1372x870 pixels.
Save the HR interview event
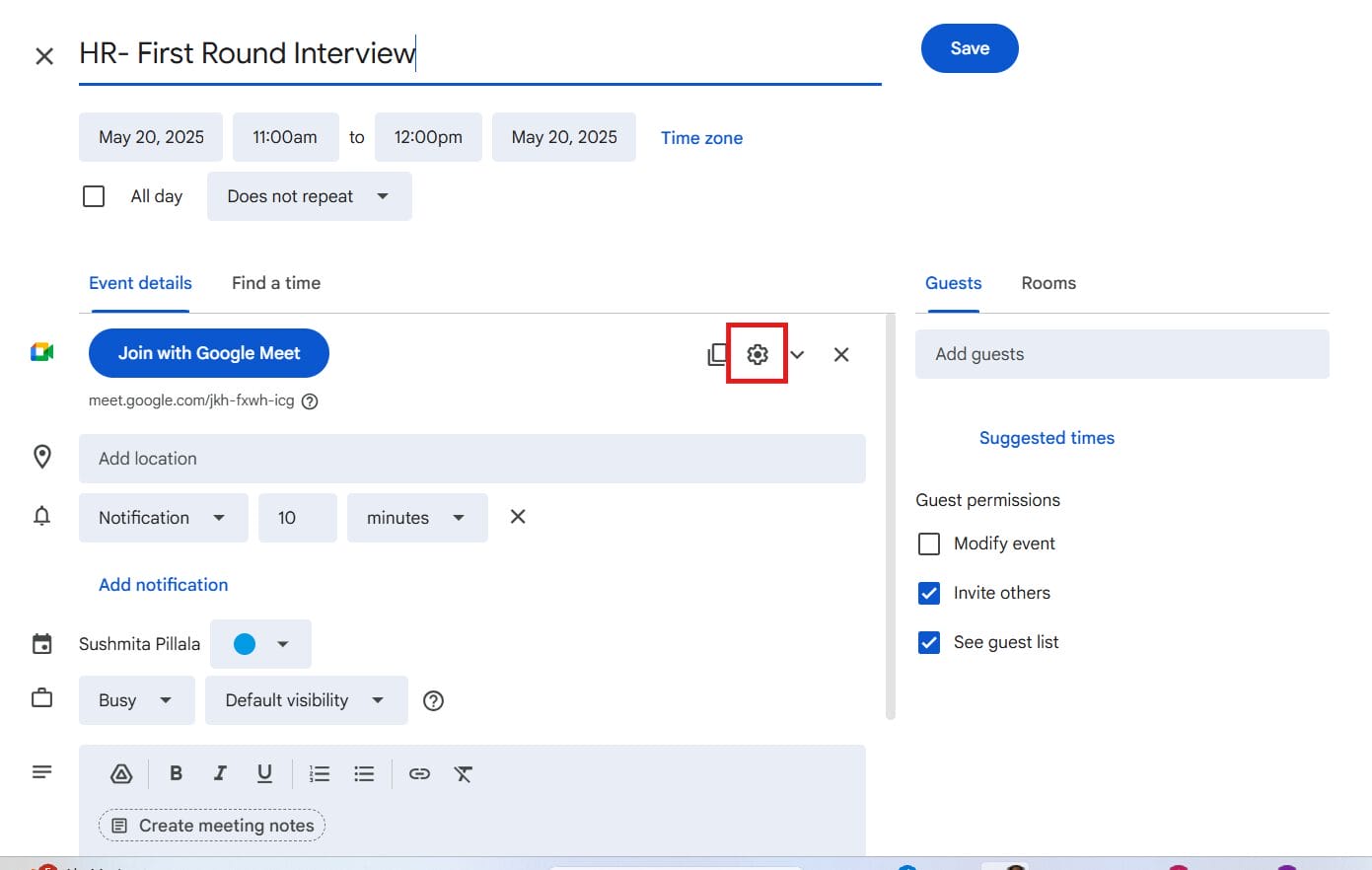[x=969, y=47]
